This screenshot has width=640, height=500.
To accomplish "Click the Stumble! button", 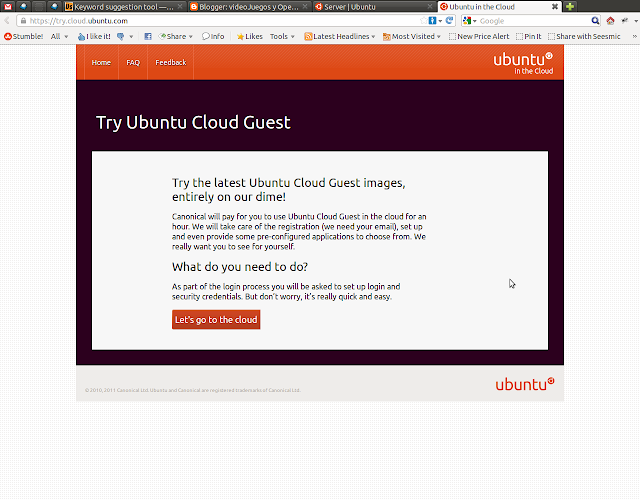I will pos(24,36).
